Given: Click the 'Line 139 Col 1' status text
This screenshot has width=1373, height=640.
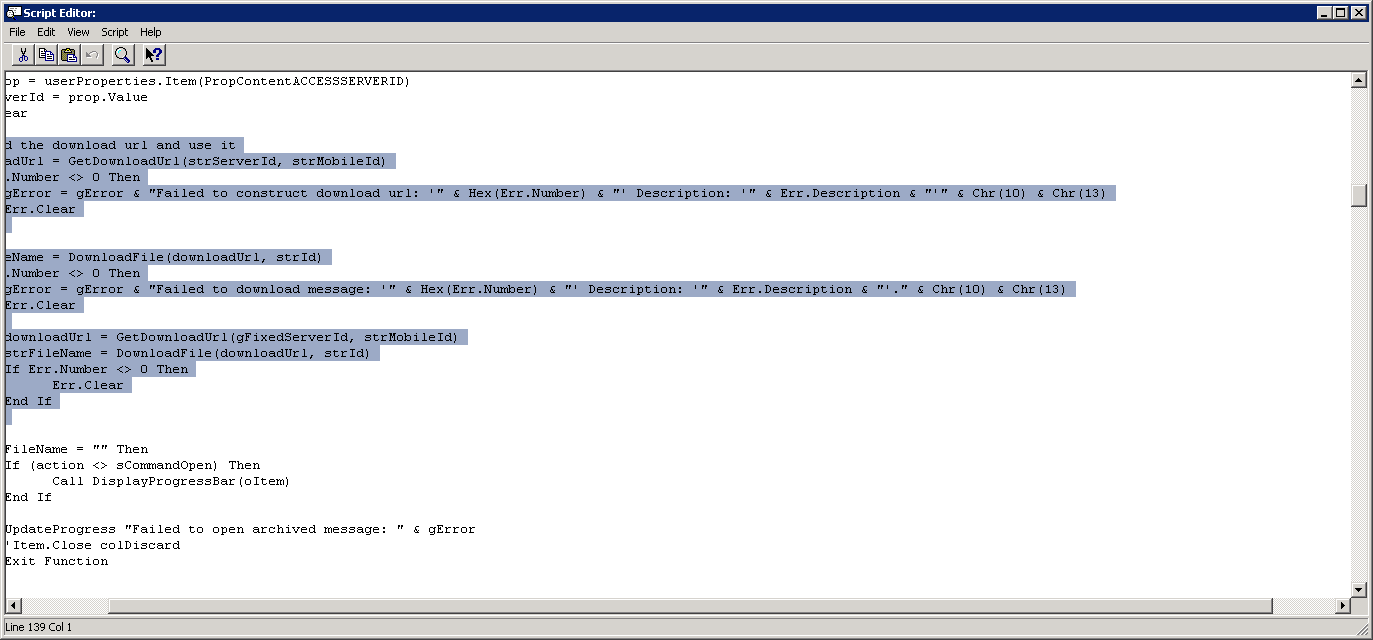Looking at the screenshot, I should 38,627.
